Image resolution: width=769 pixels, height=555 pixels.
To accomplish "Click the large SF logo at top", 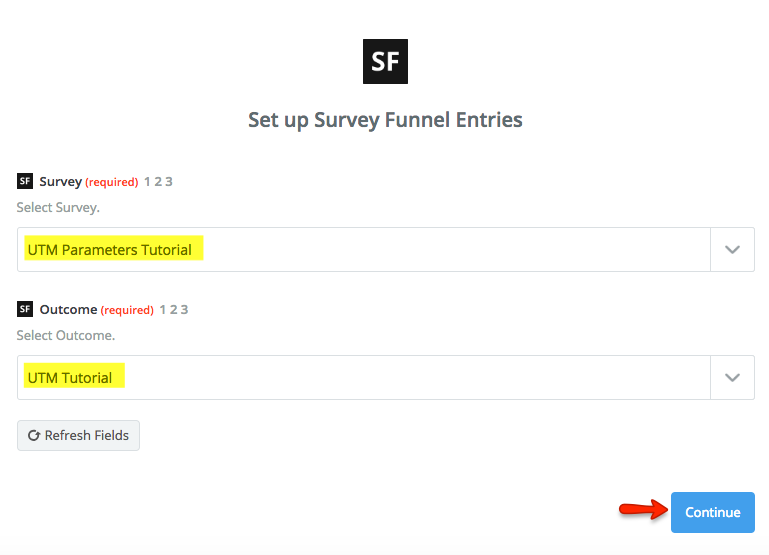I will 385,62.
